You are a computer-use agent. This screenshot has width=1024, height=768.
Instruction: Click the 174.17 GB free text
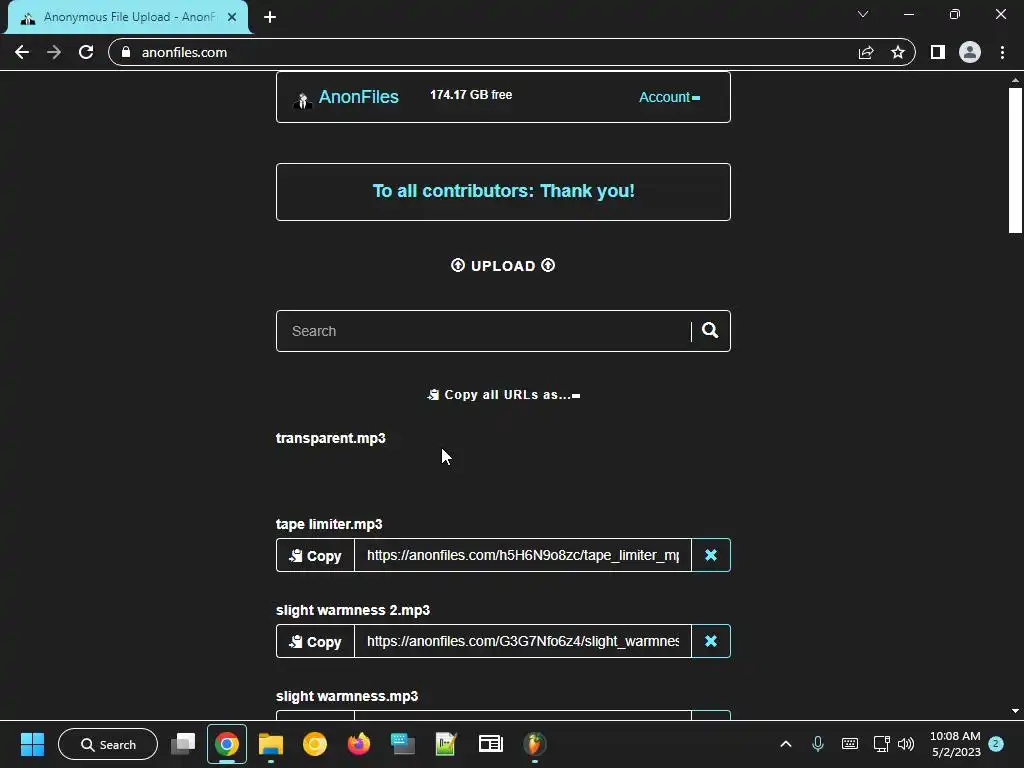click(471, 95)
